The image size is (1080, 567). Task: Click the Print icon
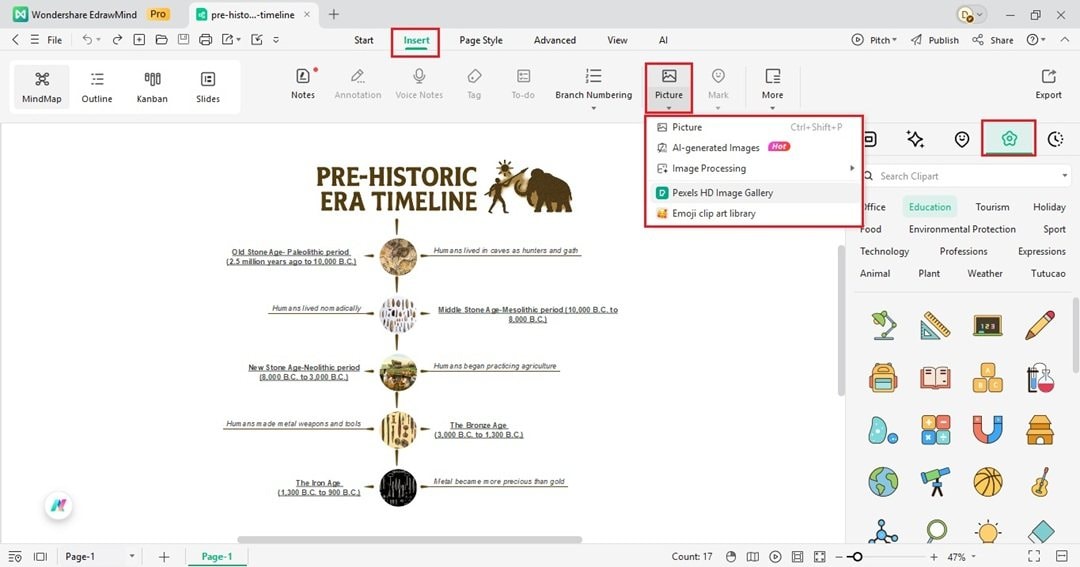pyautogui.click(x=205, y=40)
